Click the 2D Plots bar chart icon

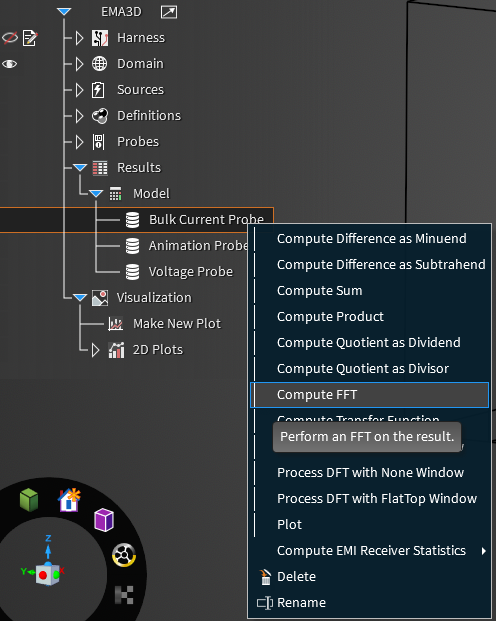pos(116,350)
